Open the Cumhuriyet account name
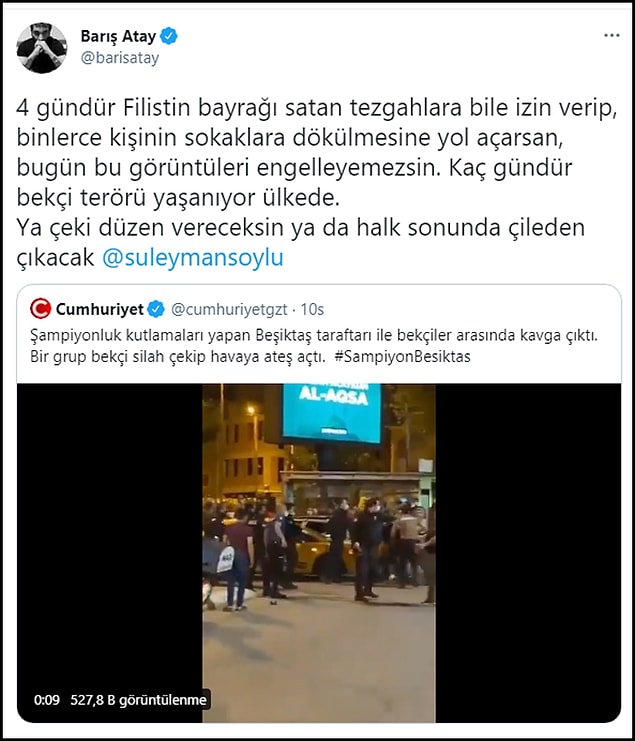The width and height of the screenshot is (635, 741). [x=100, y=309]
